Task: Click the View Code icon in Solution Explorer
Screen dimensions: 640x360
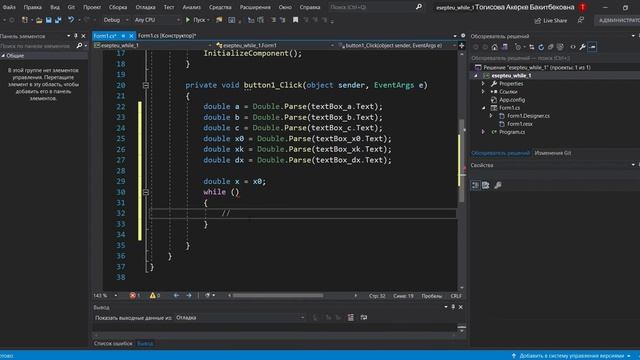Action: pos(573,47)
